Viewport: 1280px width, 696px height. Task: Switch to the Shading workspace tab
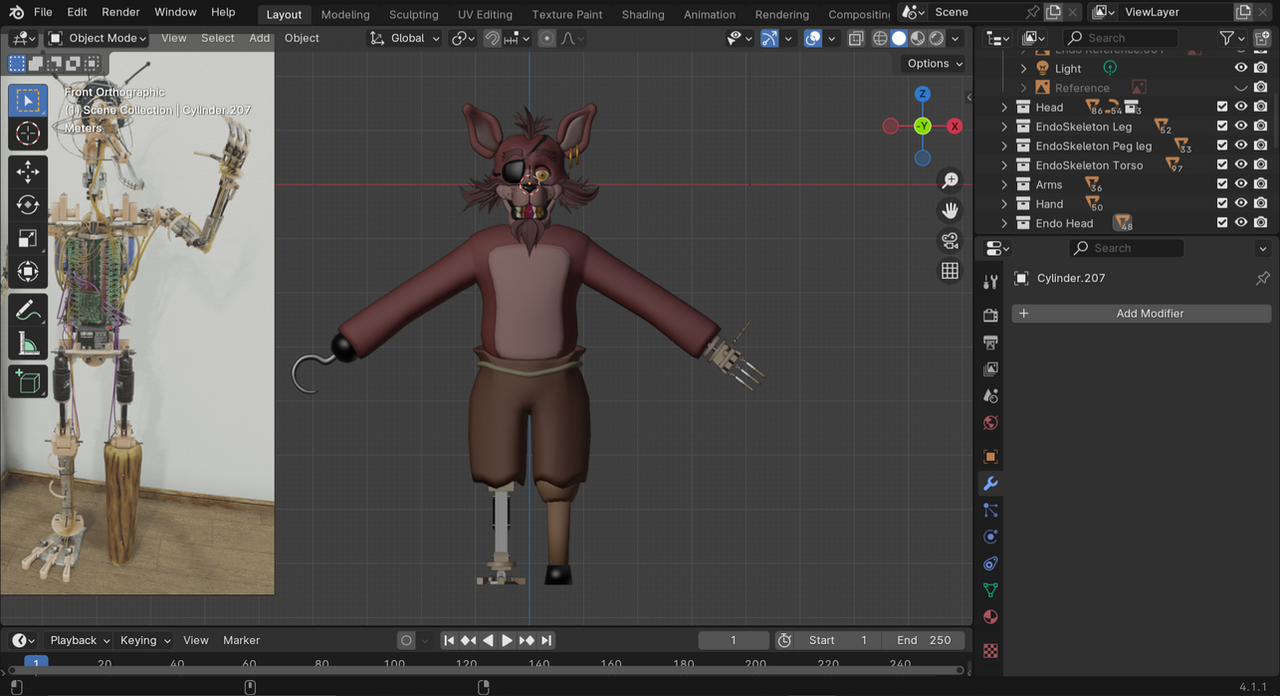click(643, 14)
